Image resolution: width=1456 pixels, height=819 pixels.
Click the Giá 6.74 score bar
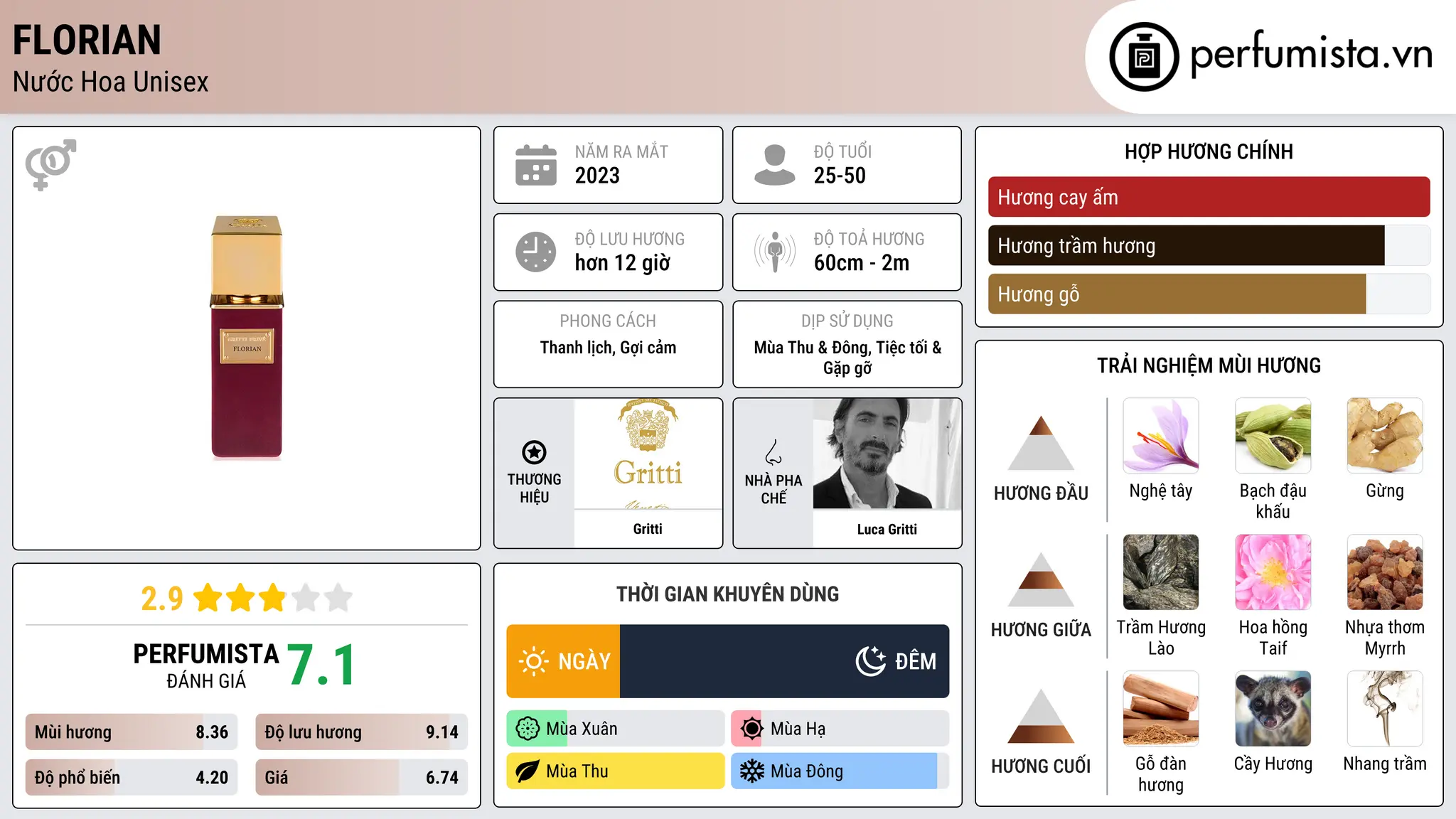(x=361, y=777)
